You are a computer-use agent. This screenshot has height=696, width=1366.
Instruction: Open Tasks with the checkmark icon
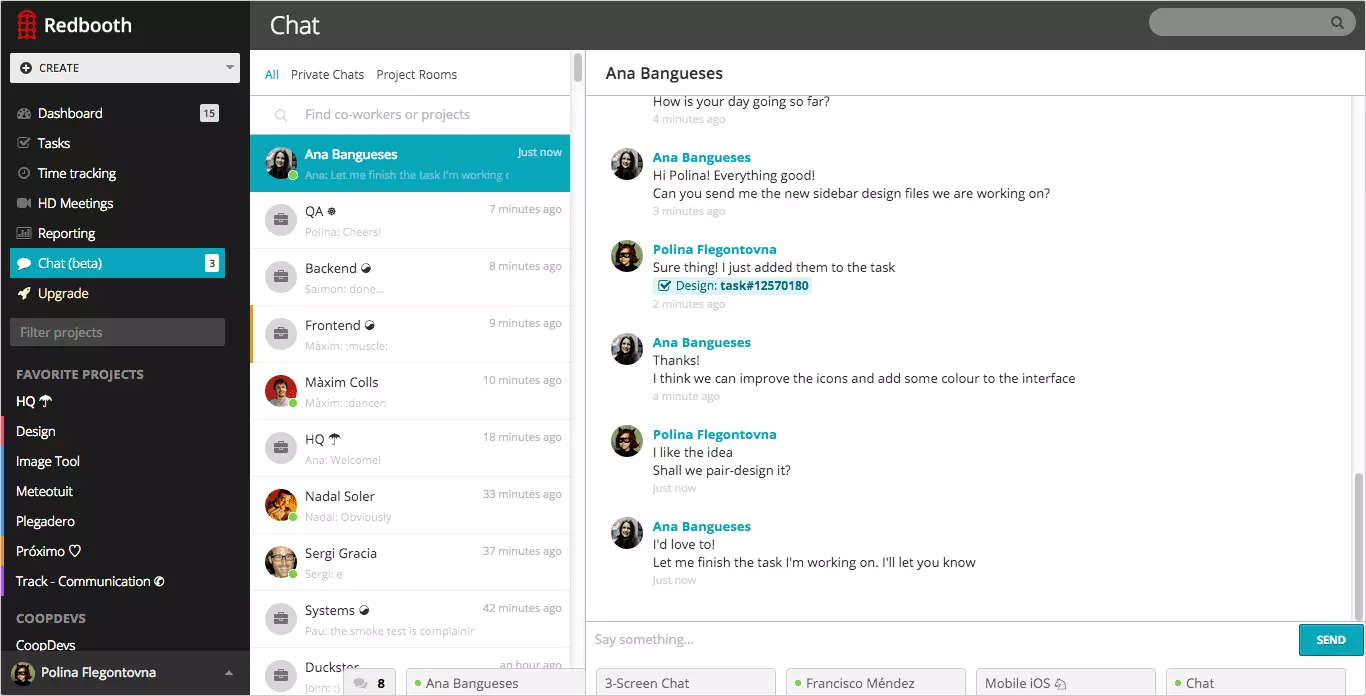[x=25, y=144]
